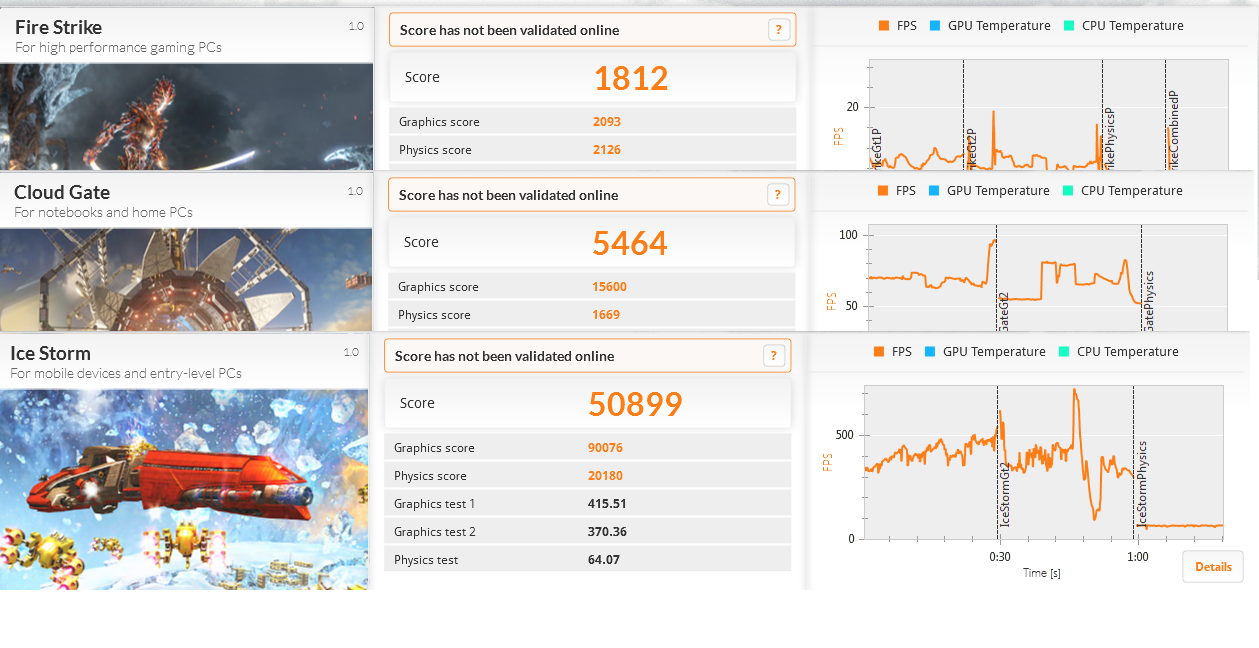1259x648 pixels.
Task: Click the Ice Storm spaceship thumbnail image
Action: coord(185,489)
